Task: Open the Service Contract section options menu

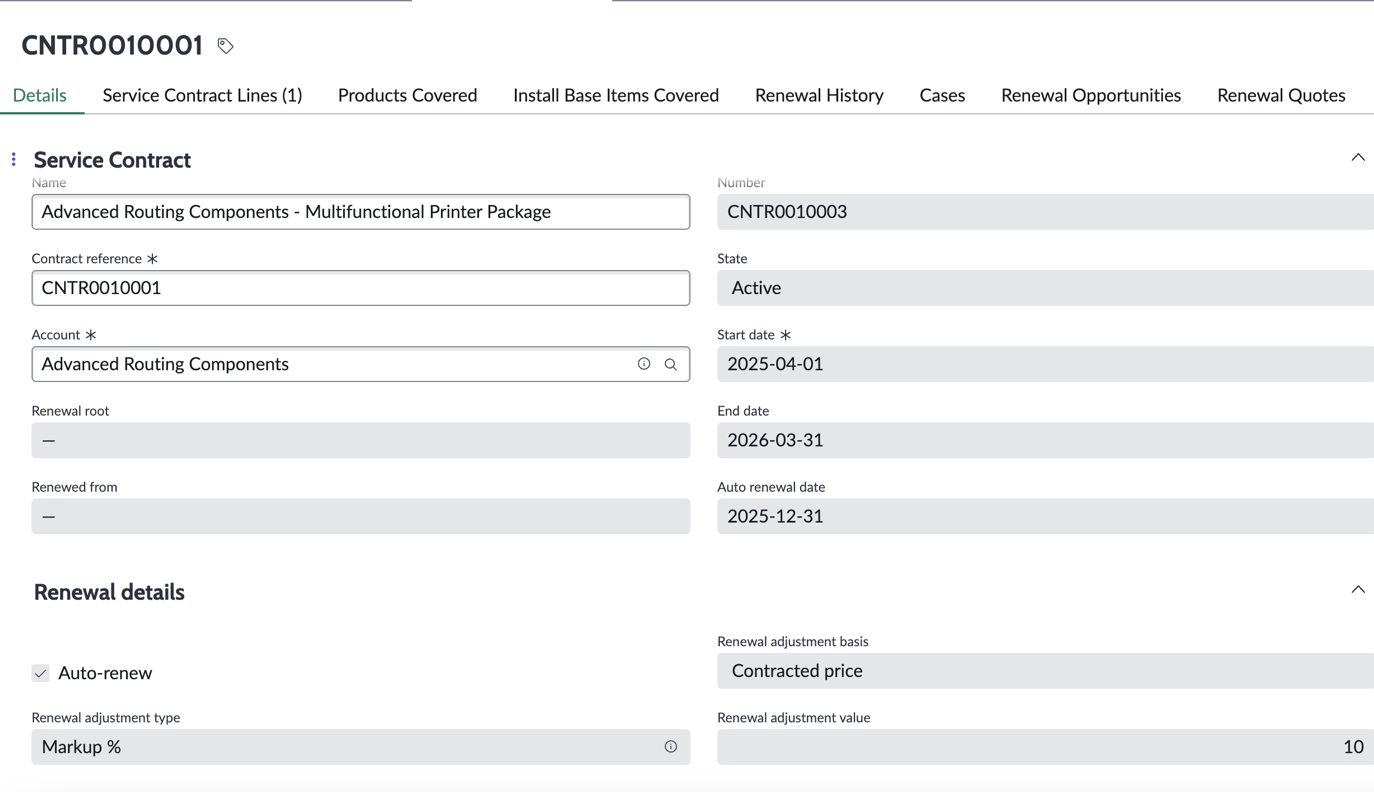Action: point(14,159)
